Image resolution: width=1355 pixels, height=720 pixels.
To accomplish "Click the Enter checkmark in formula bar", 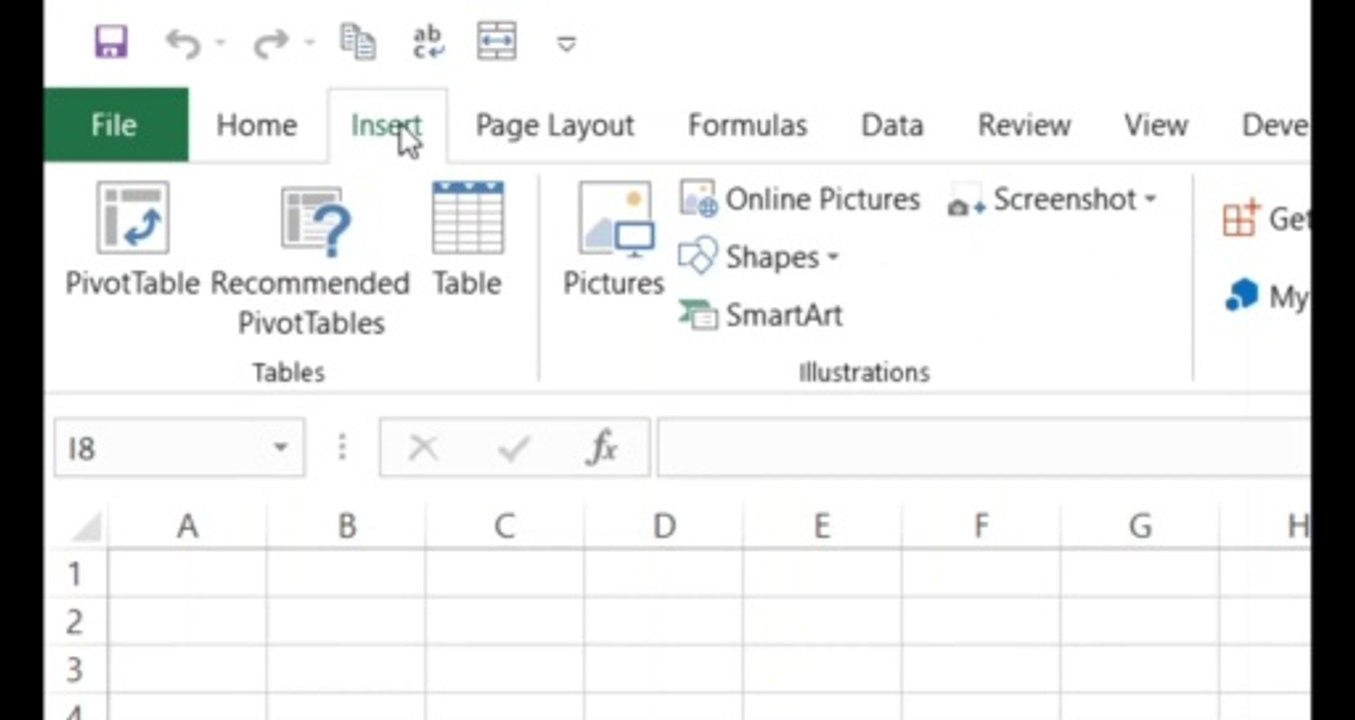I will [513, 449].
